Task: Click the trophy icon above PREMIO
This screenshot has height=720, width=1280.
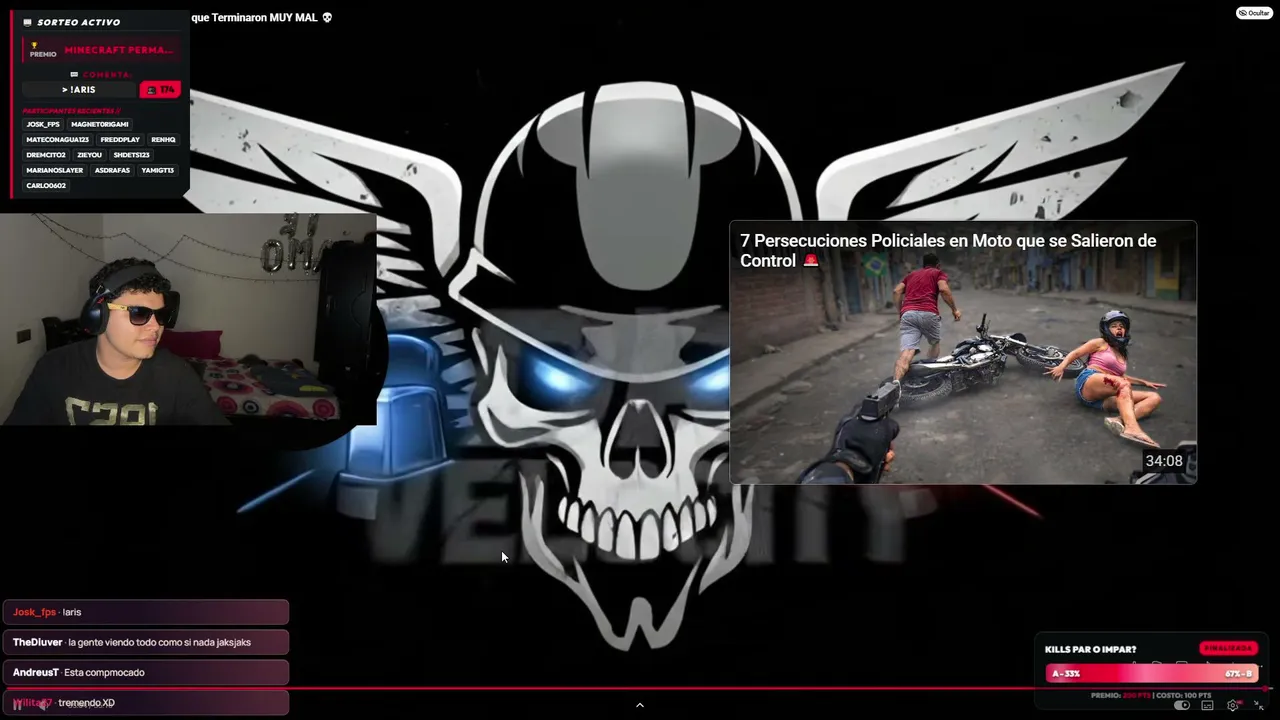Action: pyautogui.click(x=34, y=45)
